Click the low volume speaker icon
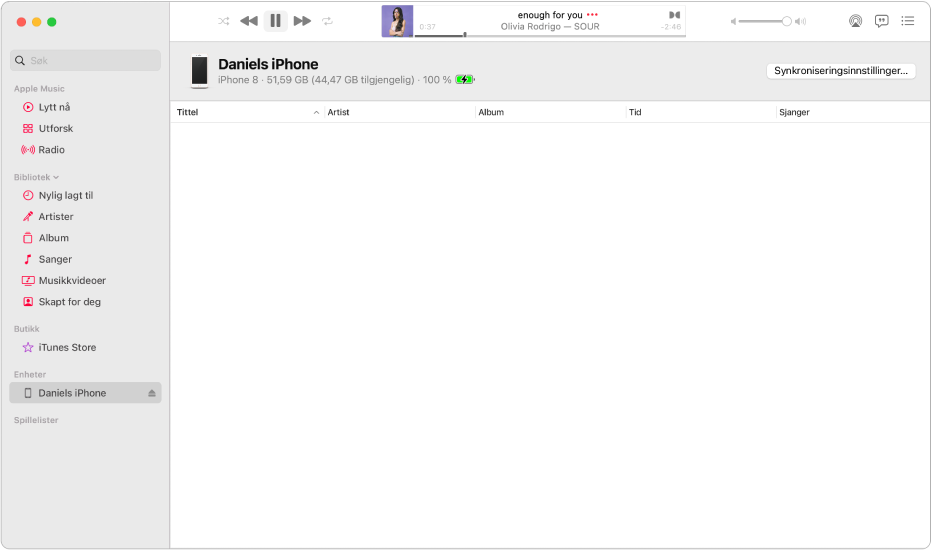The image size is (931, 551). tap(733, 21)
